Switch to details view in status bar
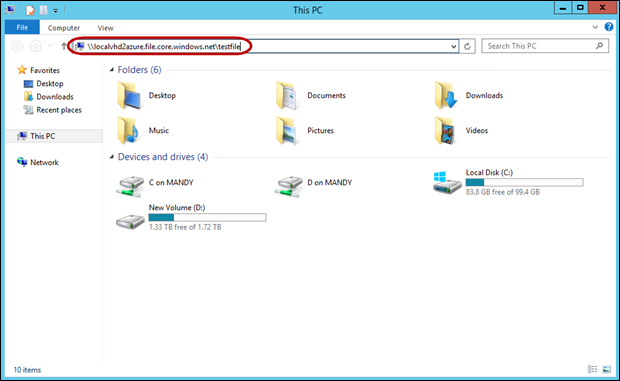This screenshot has height=381, width=620. (592, 370)
